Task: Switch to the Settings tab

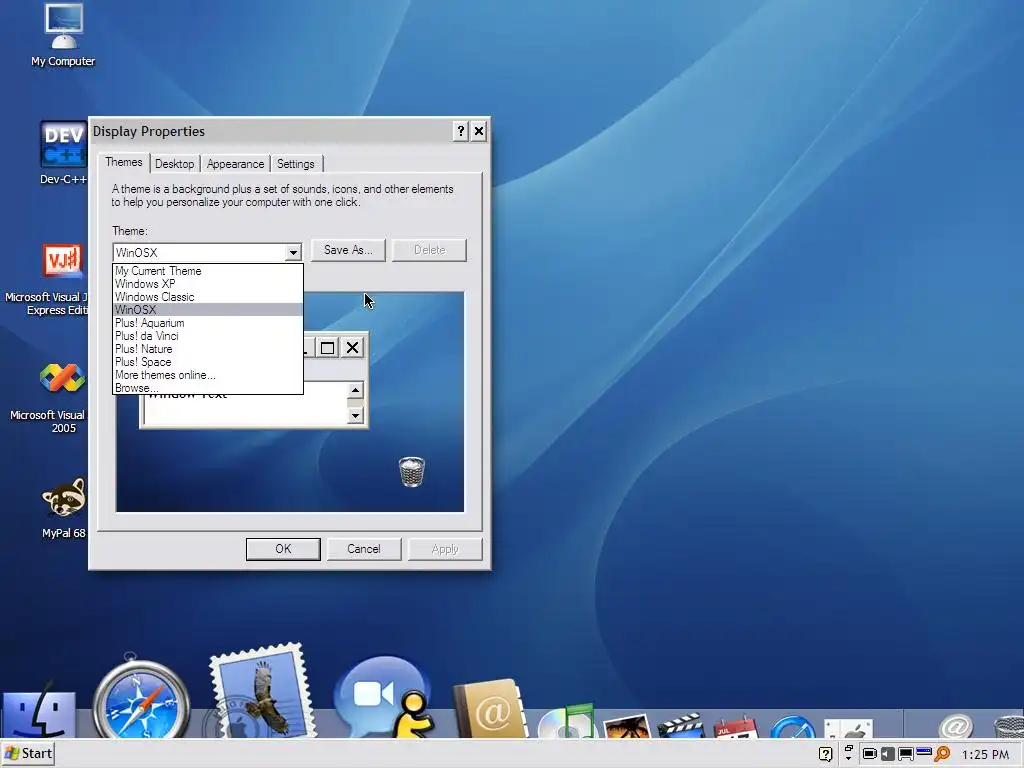Action: point(295,164)
